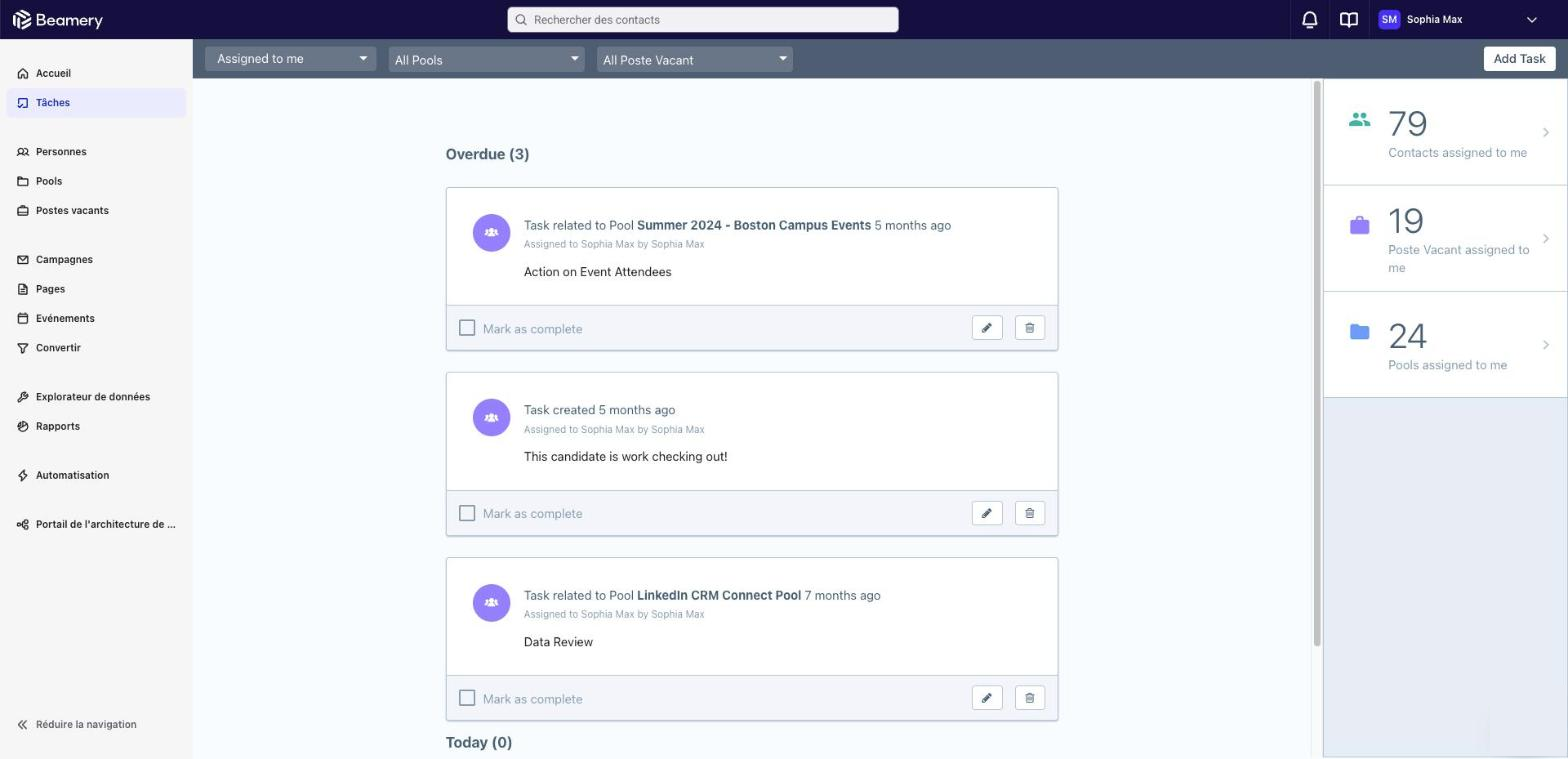
Task: Go to Accueil in sidebar
Action: 96,73
